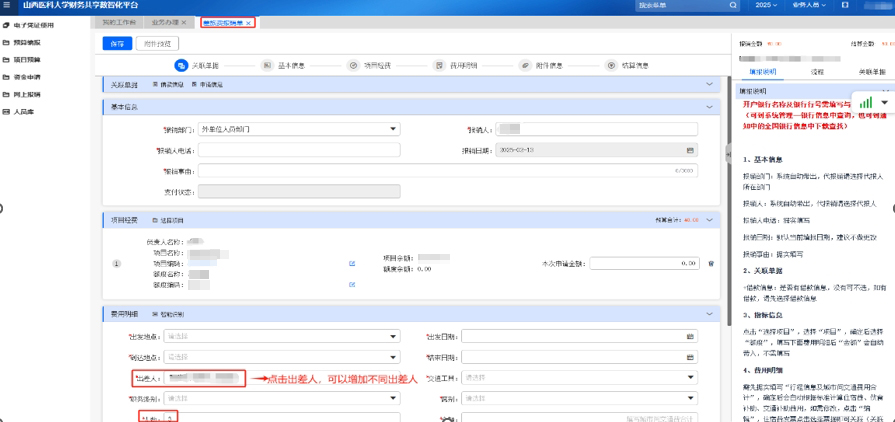
Task: Delete the project row with the trash icon
Action: point(711,263)
